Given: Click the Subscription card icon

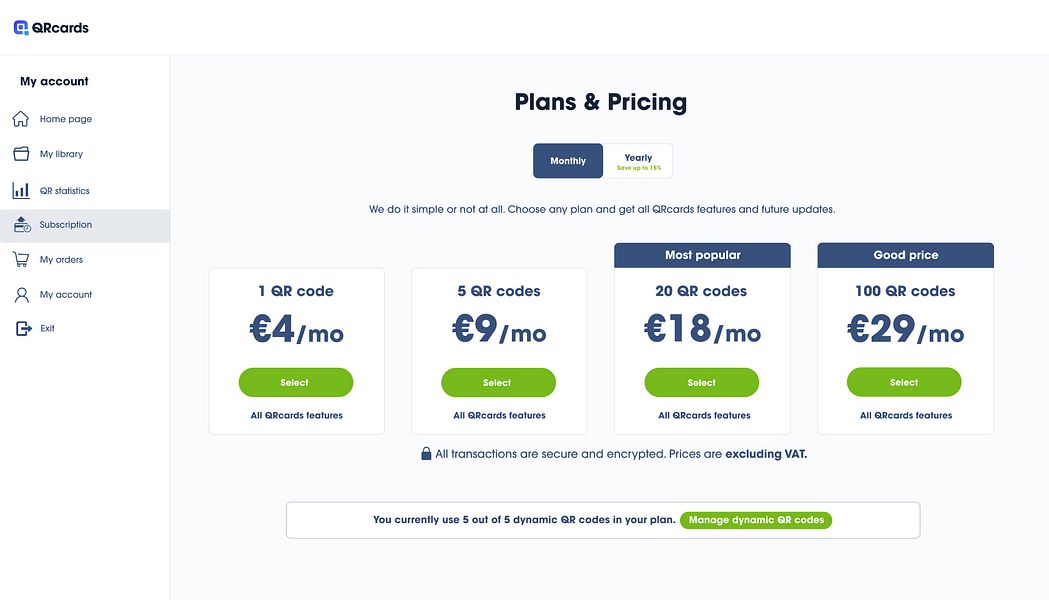Looking at the screenshot, I should click(x=22, y=225).
